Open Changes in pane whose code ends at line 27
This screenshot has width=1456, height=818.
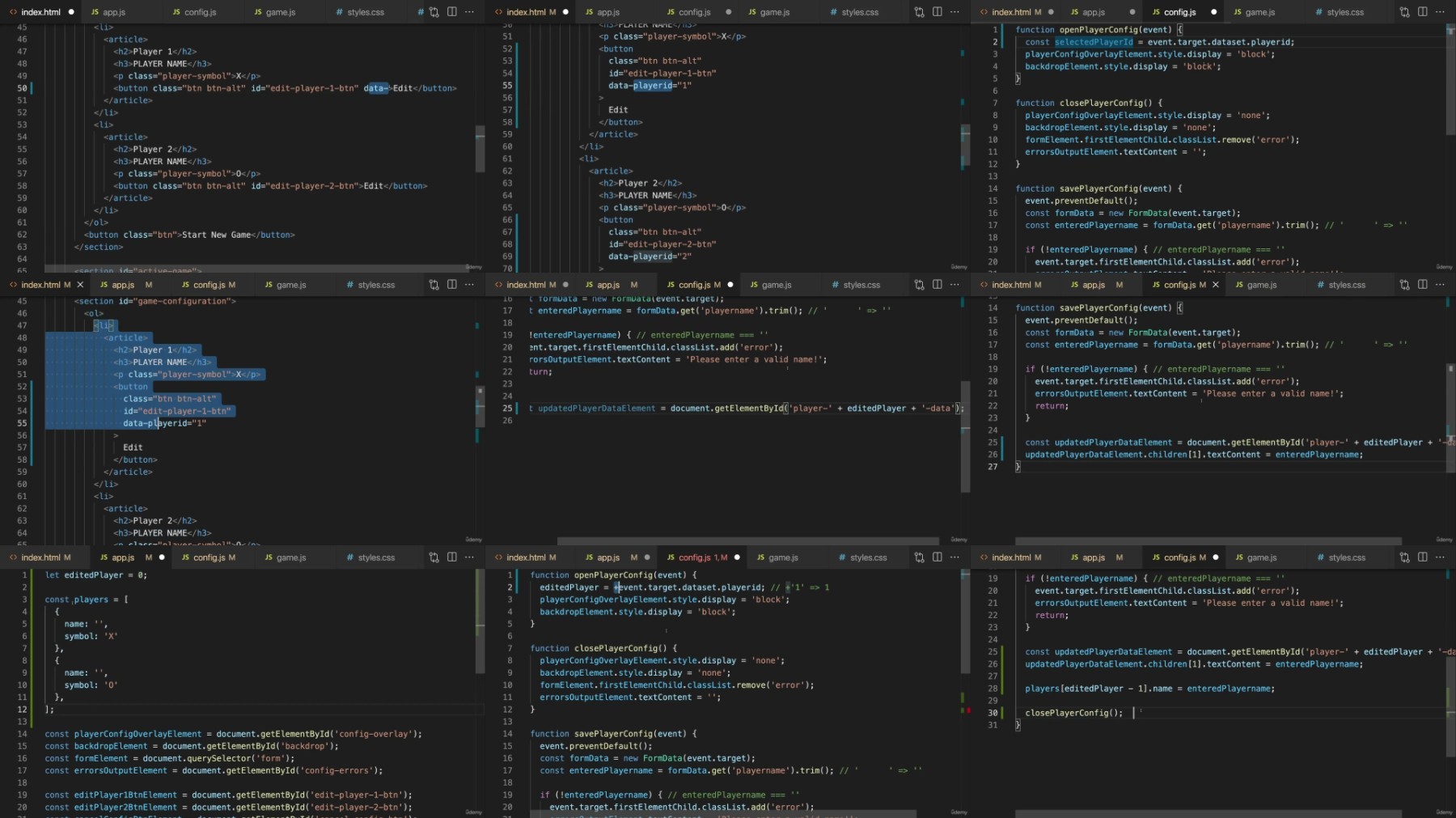(x=1404, y=285)
